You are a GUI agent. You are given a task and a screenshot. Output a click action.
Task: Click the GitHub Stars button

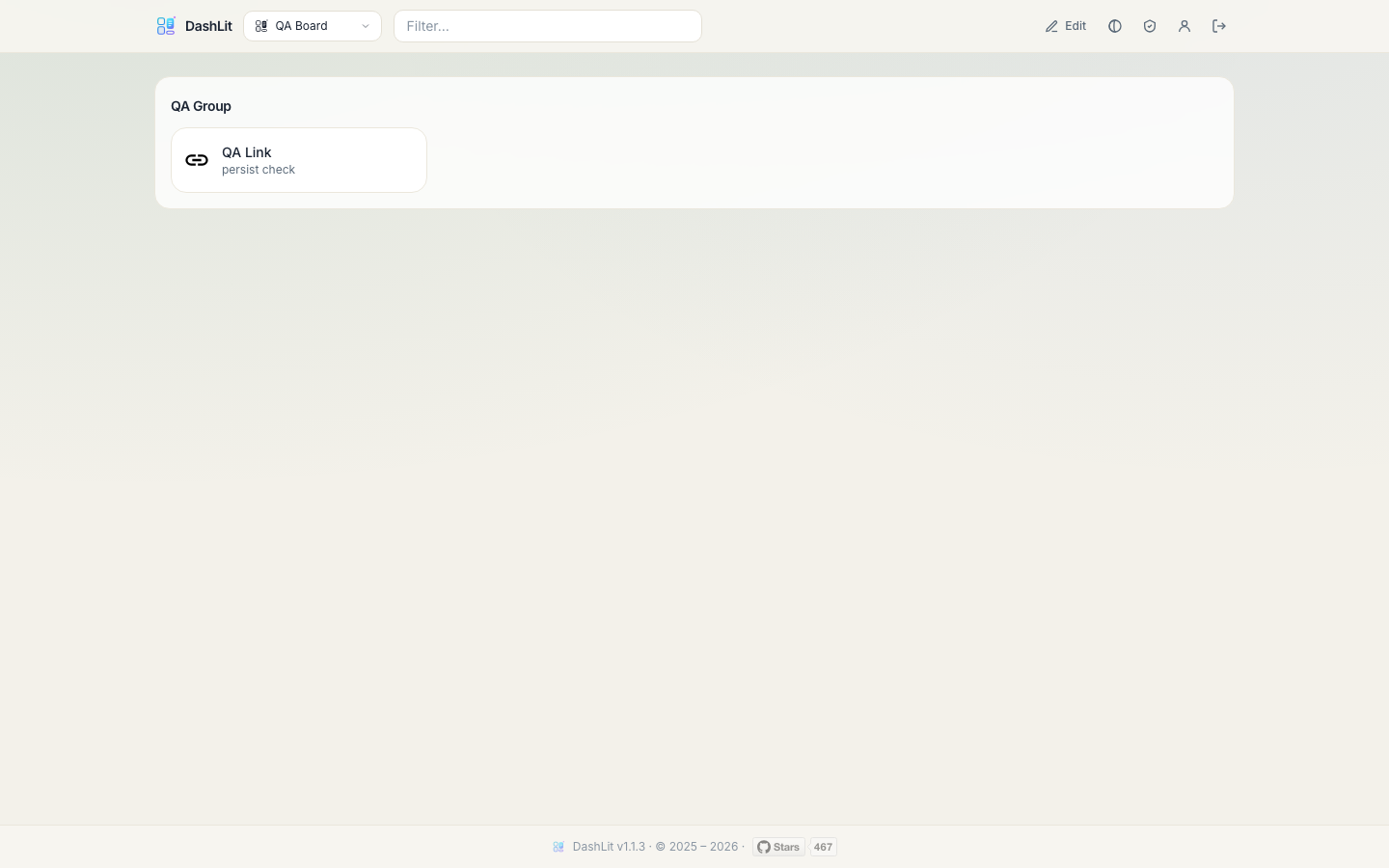point(778,847)
